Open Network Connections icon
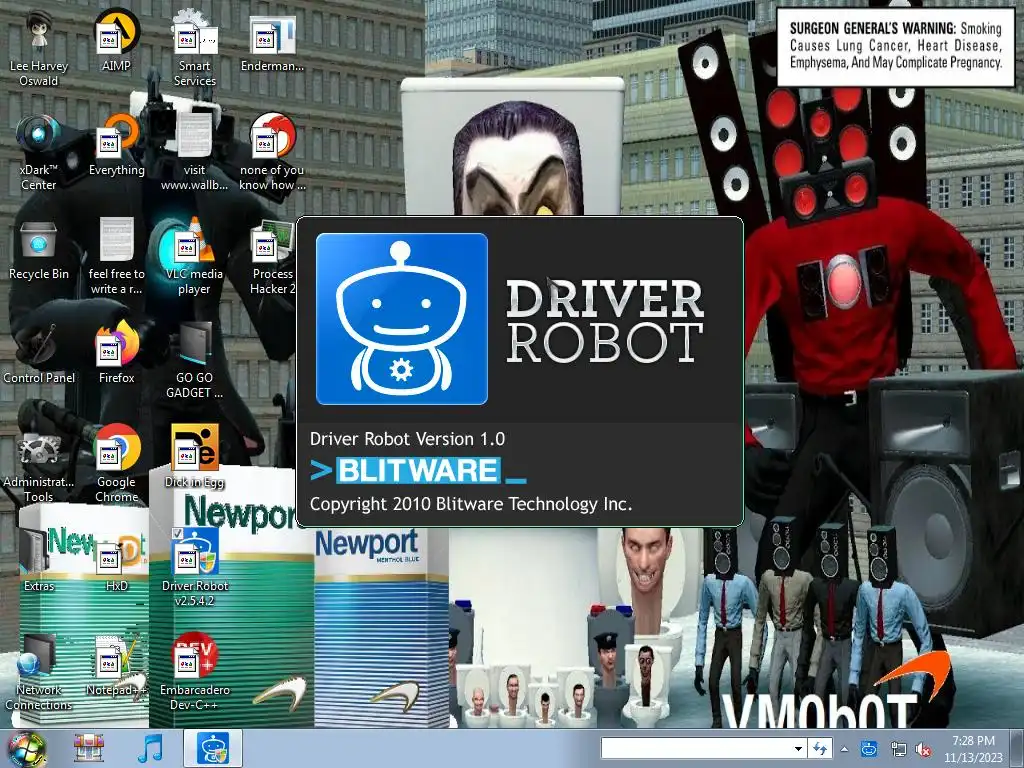Image resolution: width=1024 pixels, height=768 pixels. tap(39, 672)
